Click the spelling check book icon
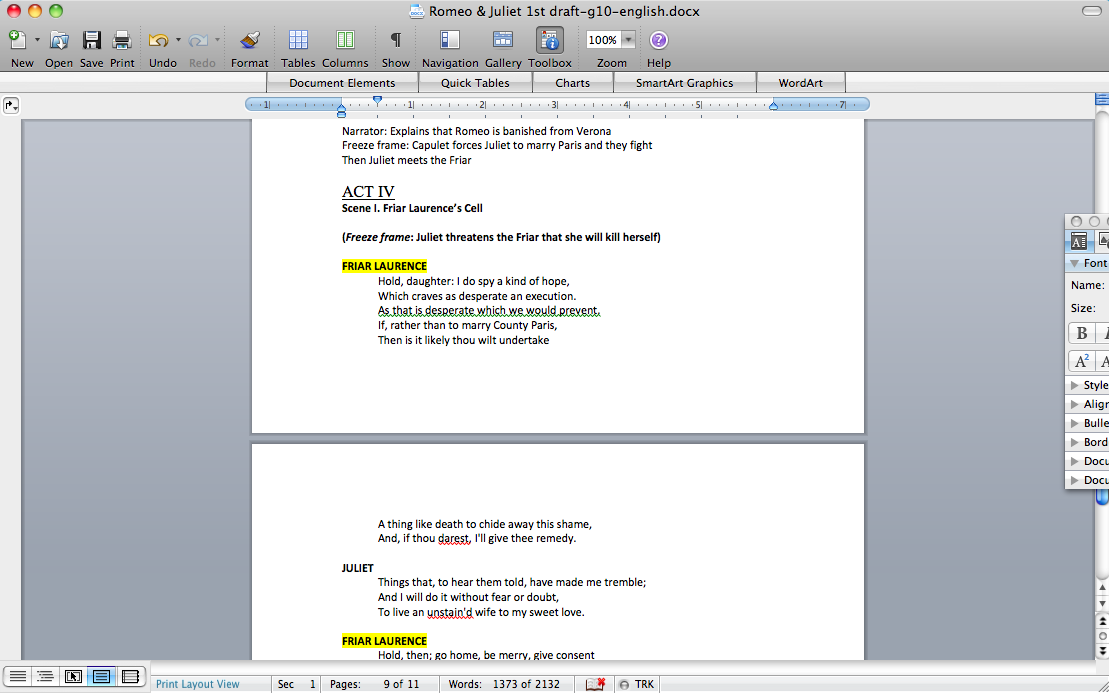The image size is (1109, 693). (x=596, y=684)
